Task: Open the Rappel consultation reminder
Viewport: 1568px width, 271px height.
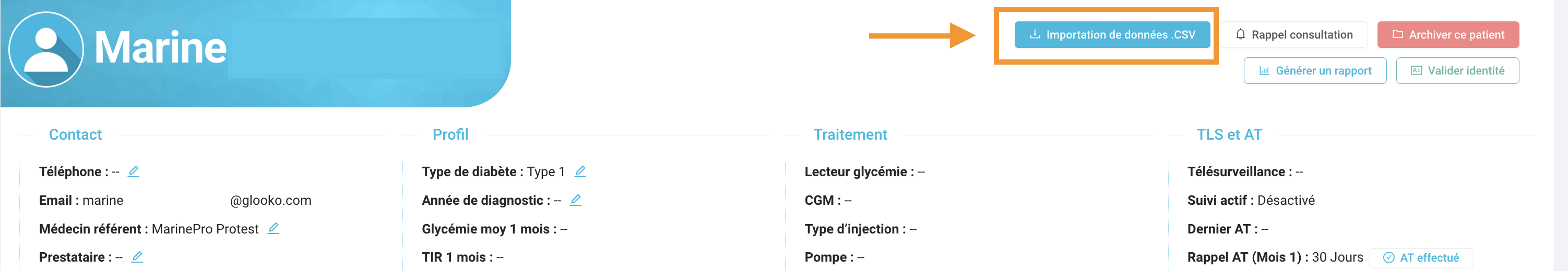Action: [x=1293, y=34]
